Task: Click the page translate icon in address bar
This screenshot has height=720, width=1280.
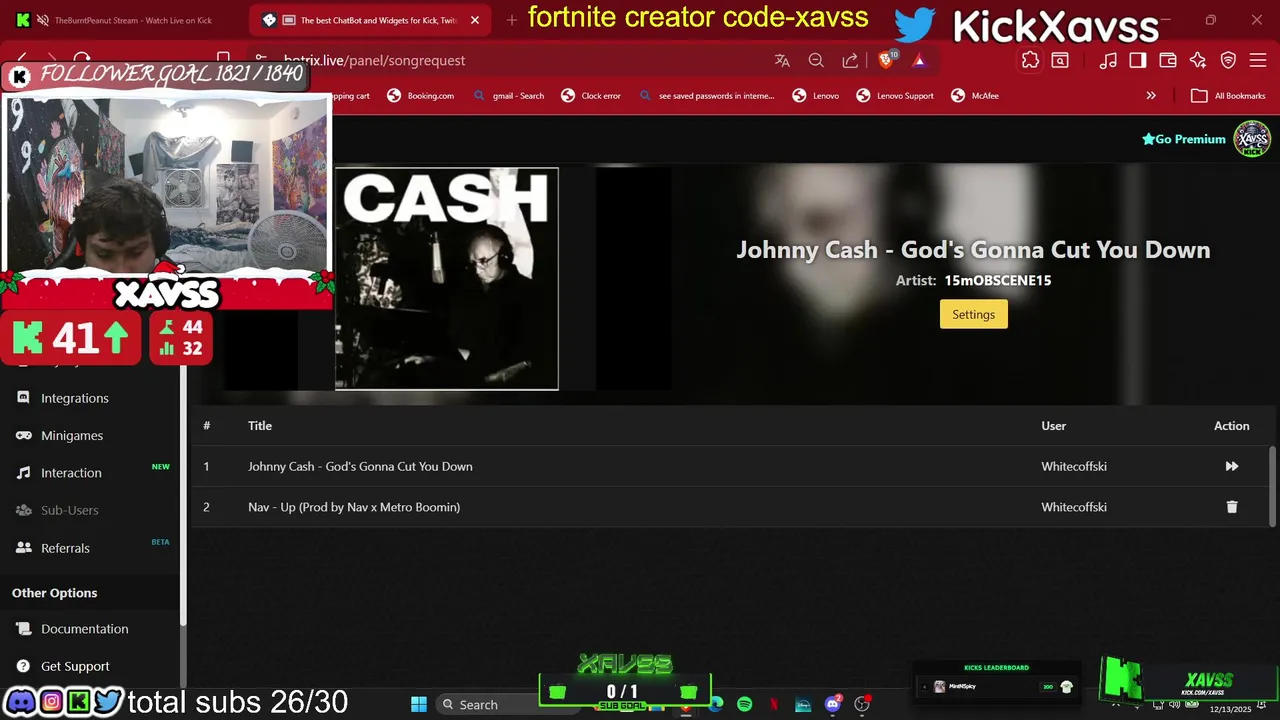Action: pyautogui.click(x=782, y=61)
